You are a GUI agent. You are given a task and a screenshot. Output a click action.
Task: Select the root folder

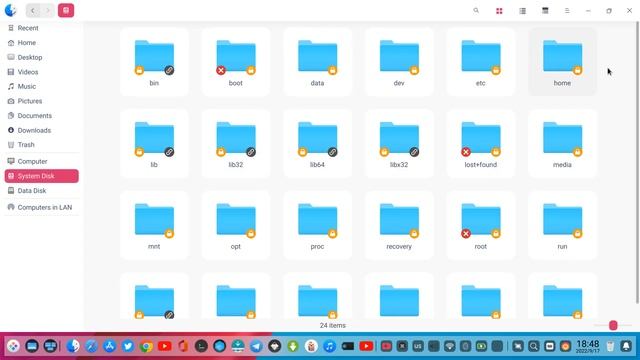coord(481,225)
